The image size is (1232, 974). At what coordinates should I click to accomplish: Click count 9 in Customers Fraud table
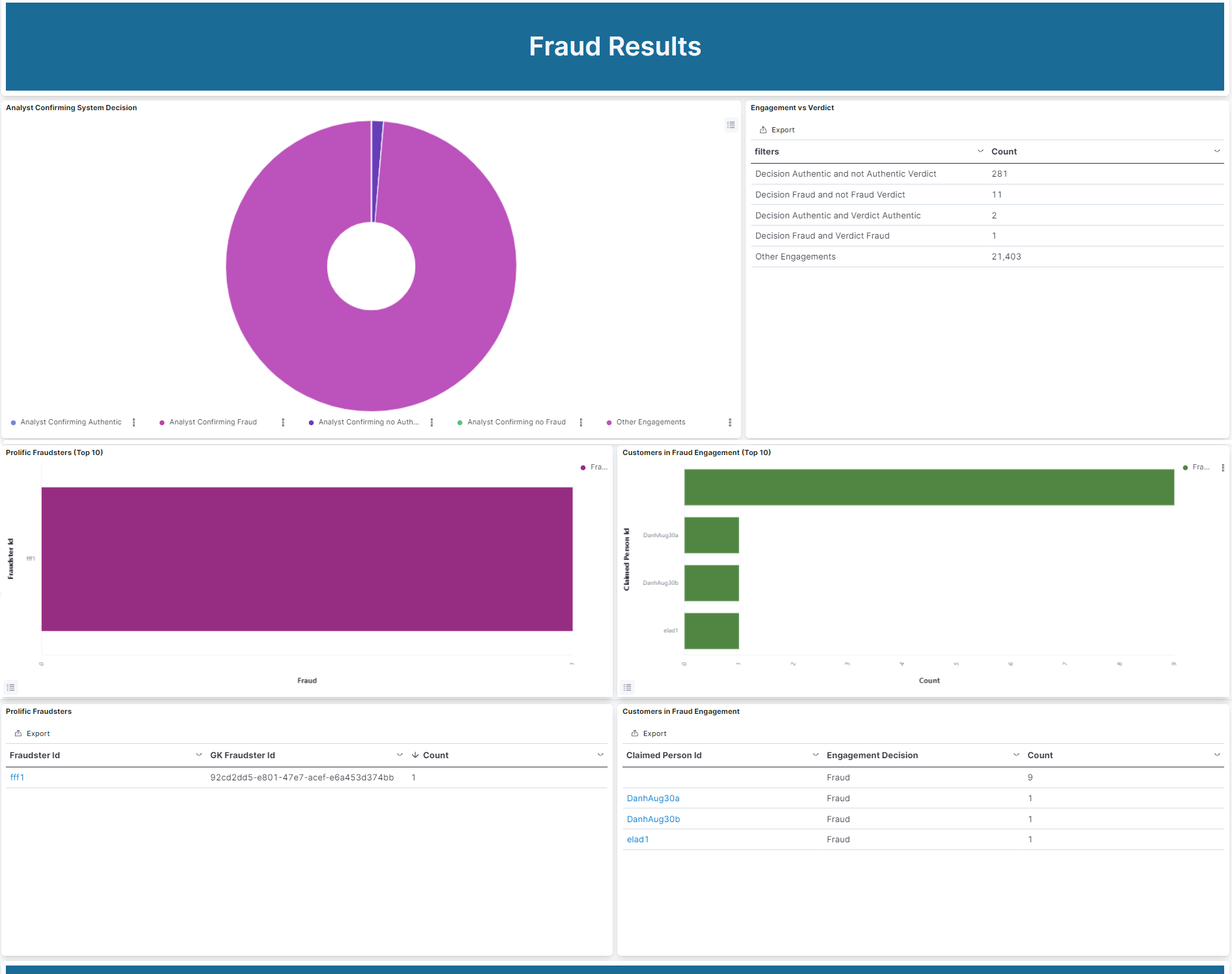(x=1030, y=777)
